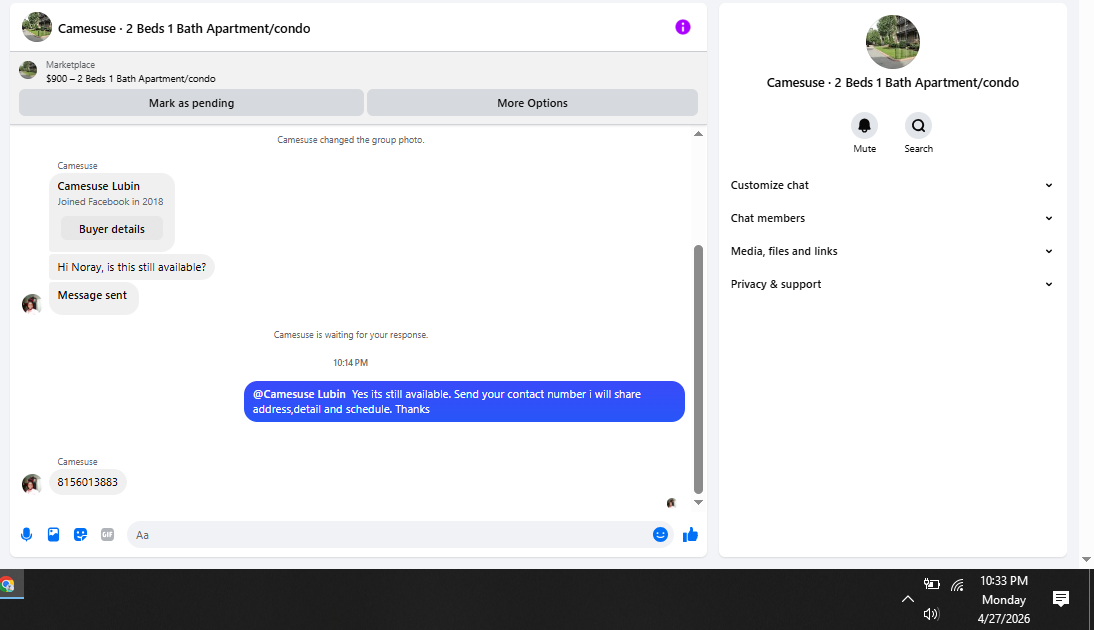The image size is (1094, 630).
Task: Click Camesuse's avatar beside phone number message
Action: [31, 483]
